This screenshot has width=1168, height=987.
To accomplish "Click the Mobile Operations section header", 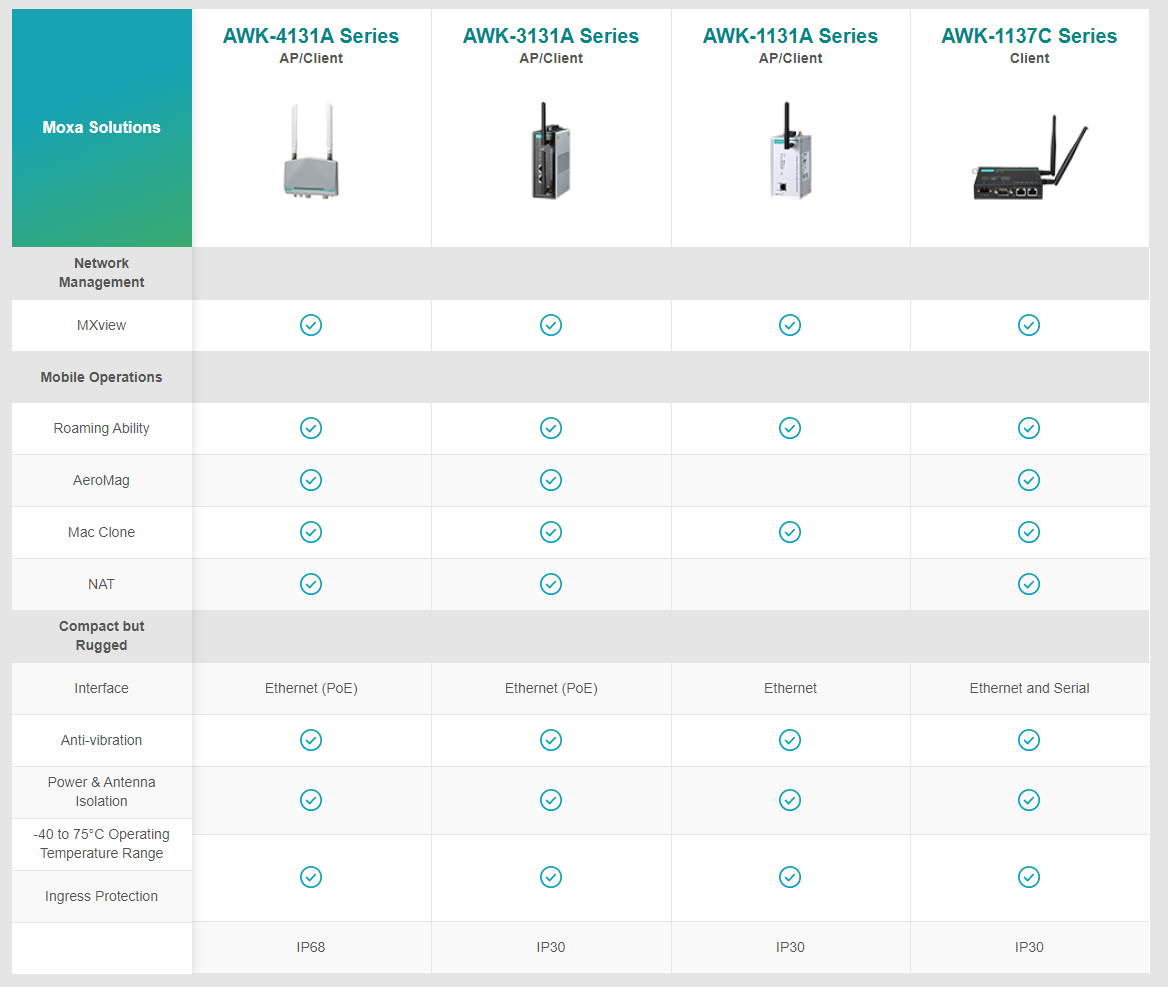I will pyautogui.click(x=101, y=378).
